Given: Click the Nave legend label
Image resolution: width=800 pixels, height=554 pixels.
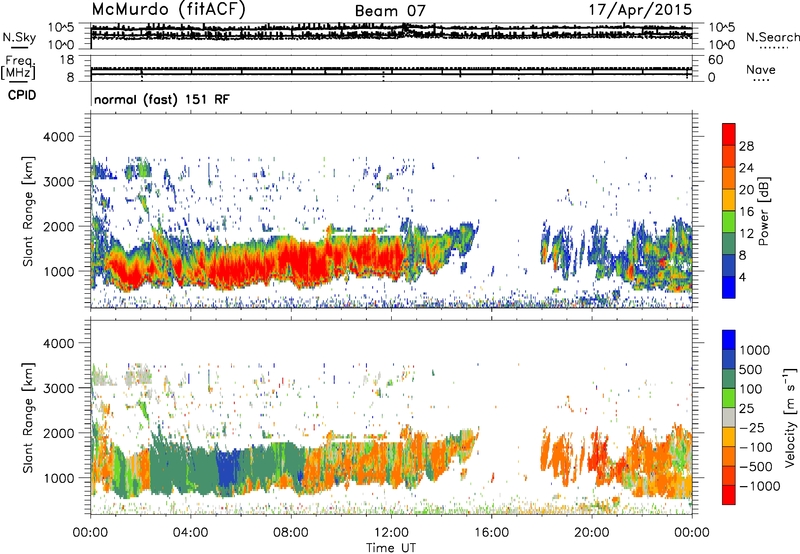Looking at the screenshot, I should click(x=761, y=70).
